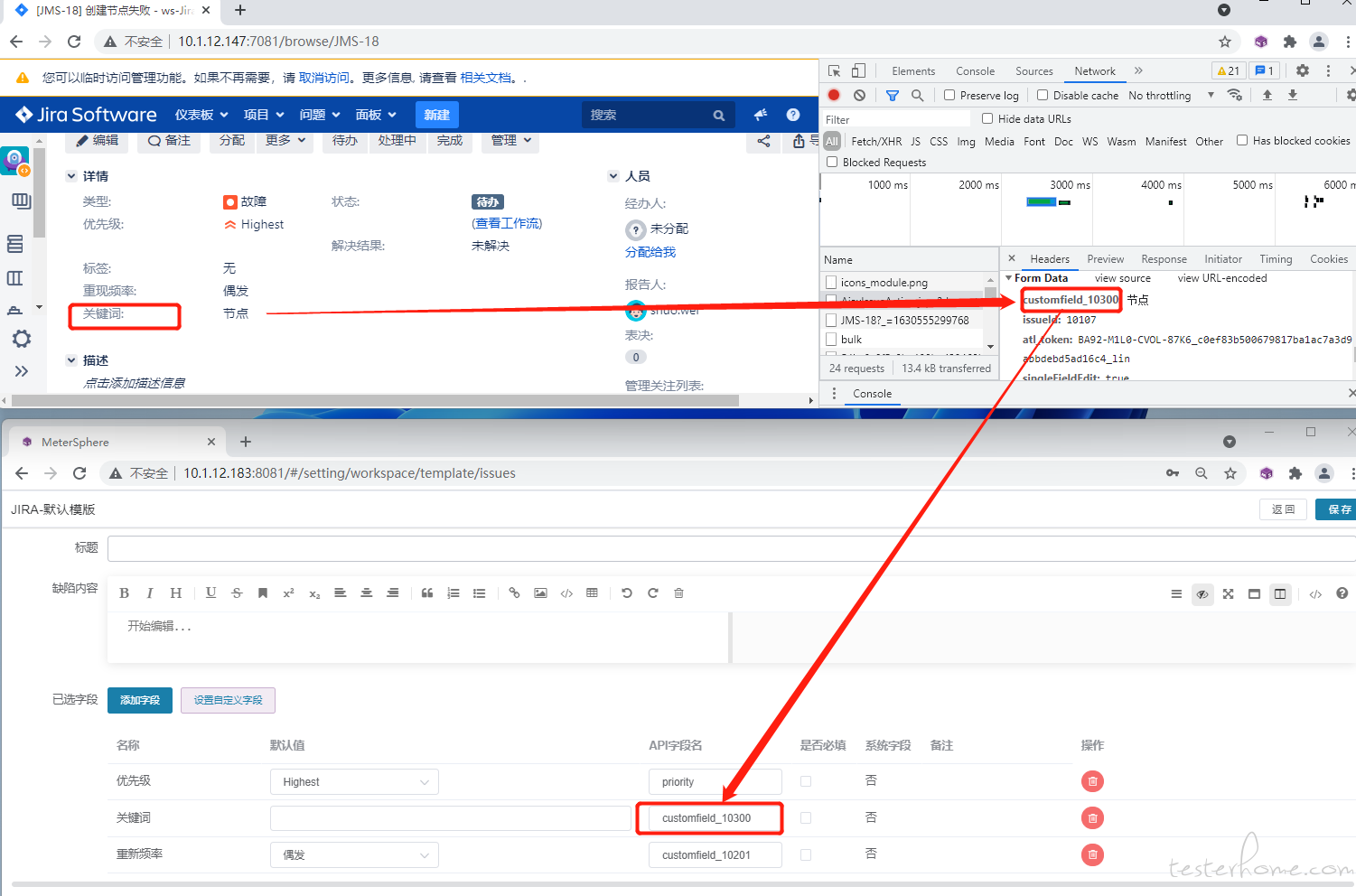Screen dimensions: 1356x896
Task: Click the 新建 create button in Jira
Action: [437, 115]
